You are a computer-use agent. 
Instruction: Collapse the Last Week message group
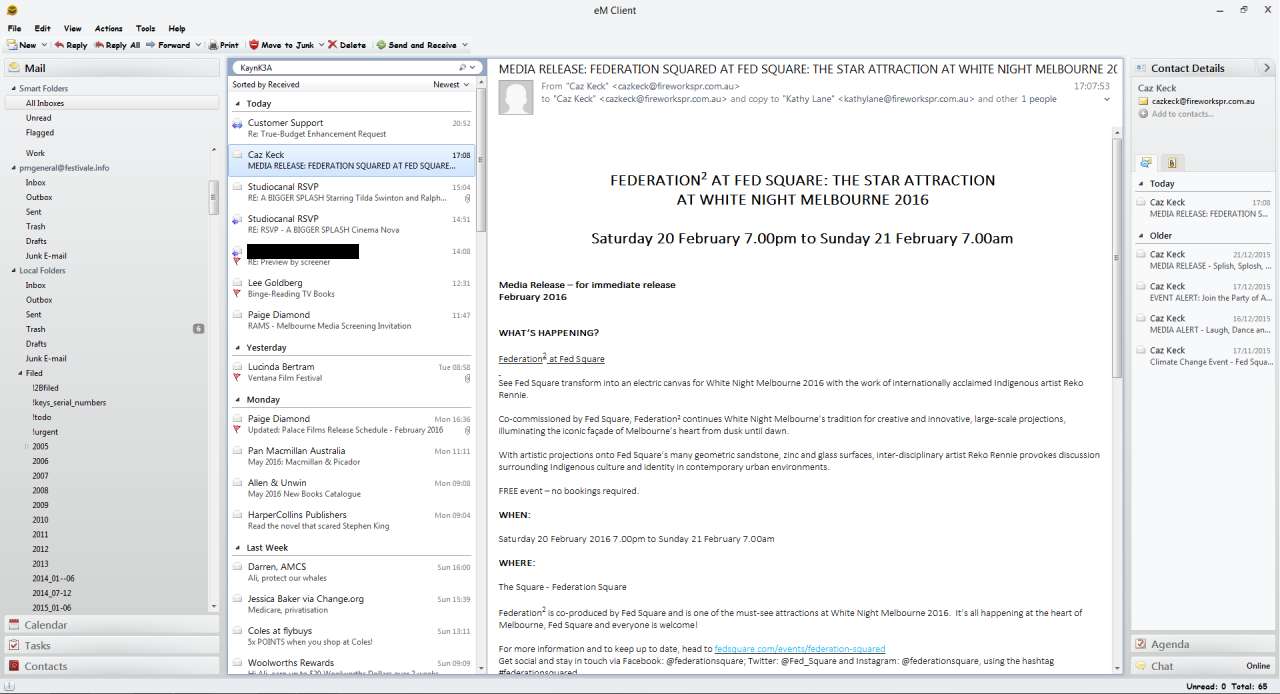tap(237, 548)
